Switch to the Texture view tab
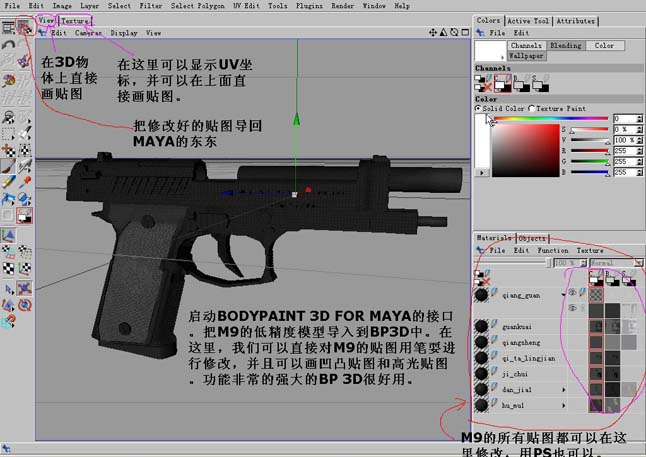This screenshot has height=457, width=646. 75,21
